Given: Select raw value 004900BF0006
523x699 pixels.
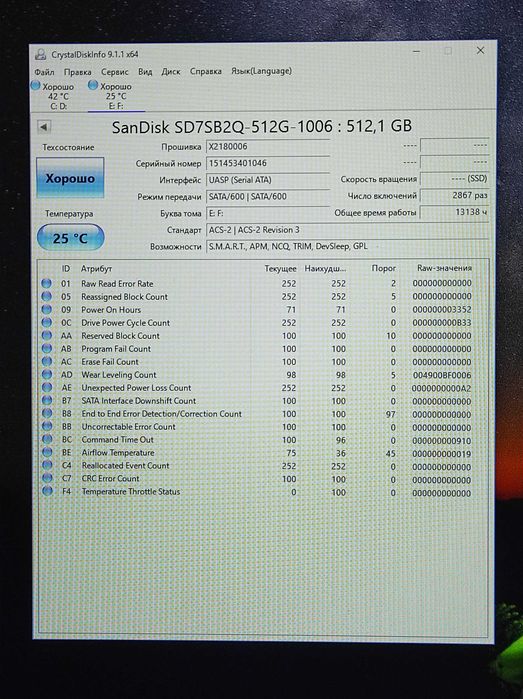Looking at the screenshot, I should click(x=442, y=375).
